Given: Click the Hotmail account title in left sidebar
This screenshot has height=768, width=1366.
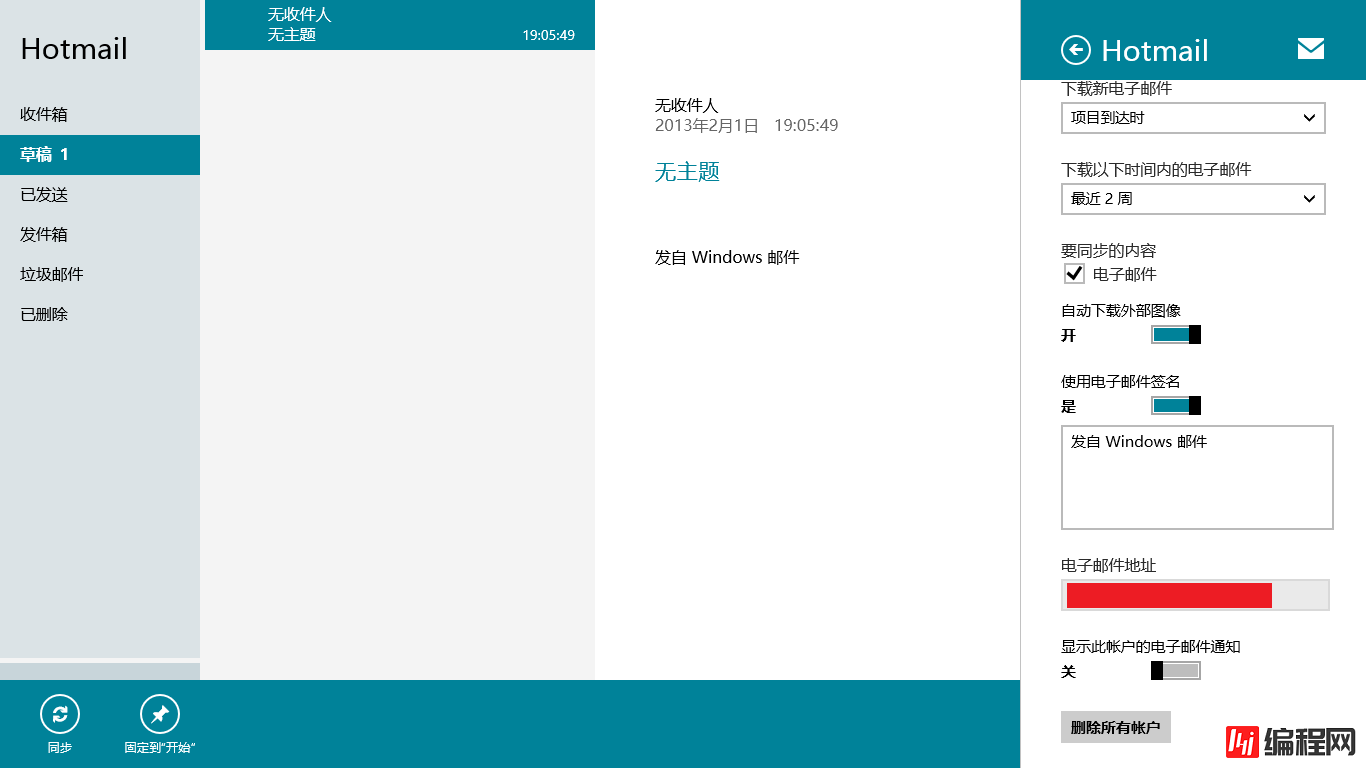Looking at the screenshot, I should click(74, 49).
